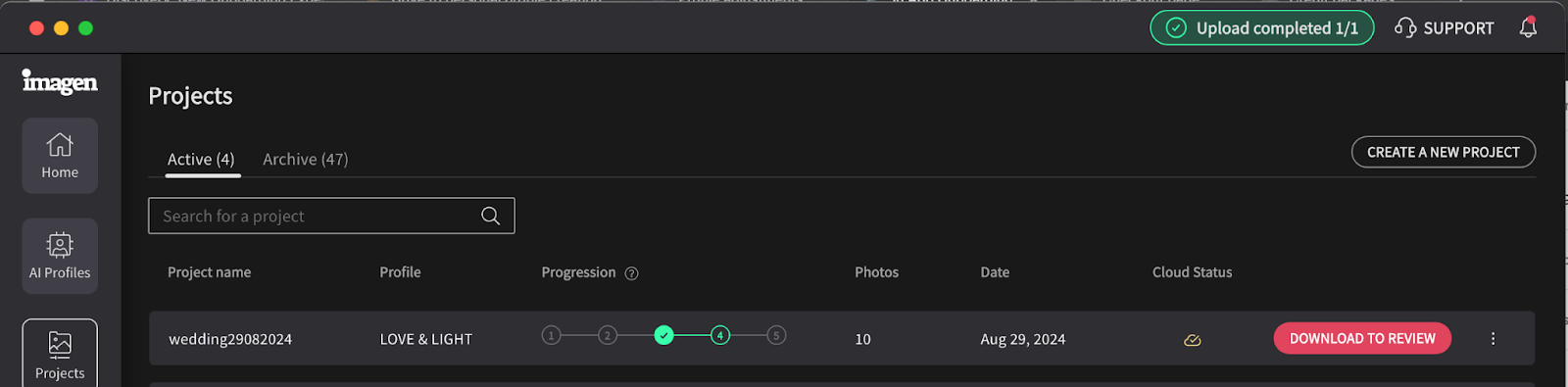Open the AI Profiles sidebar section
The height and width of the screenshot is (387, 1568).
(60, 256)
